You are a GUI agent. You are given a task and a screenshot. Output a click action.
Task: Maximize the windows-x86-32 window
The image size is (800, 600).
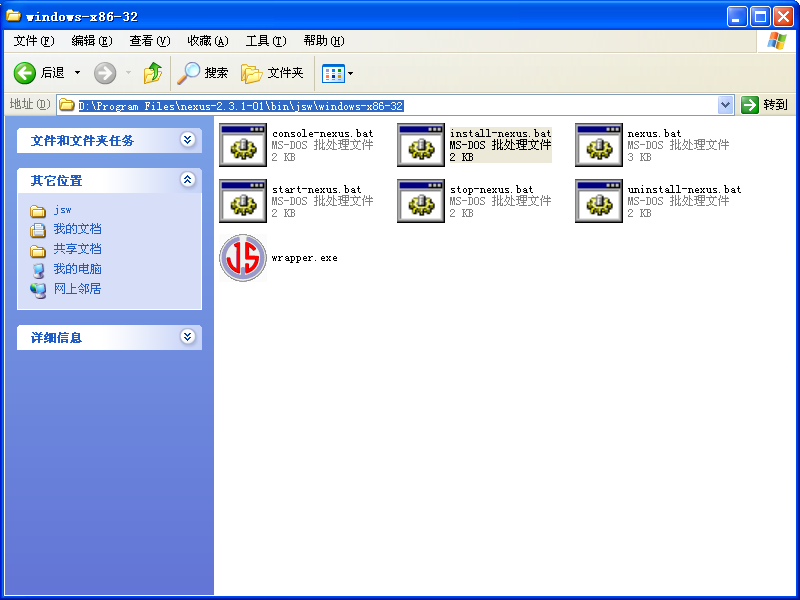[760, 17]
